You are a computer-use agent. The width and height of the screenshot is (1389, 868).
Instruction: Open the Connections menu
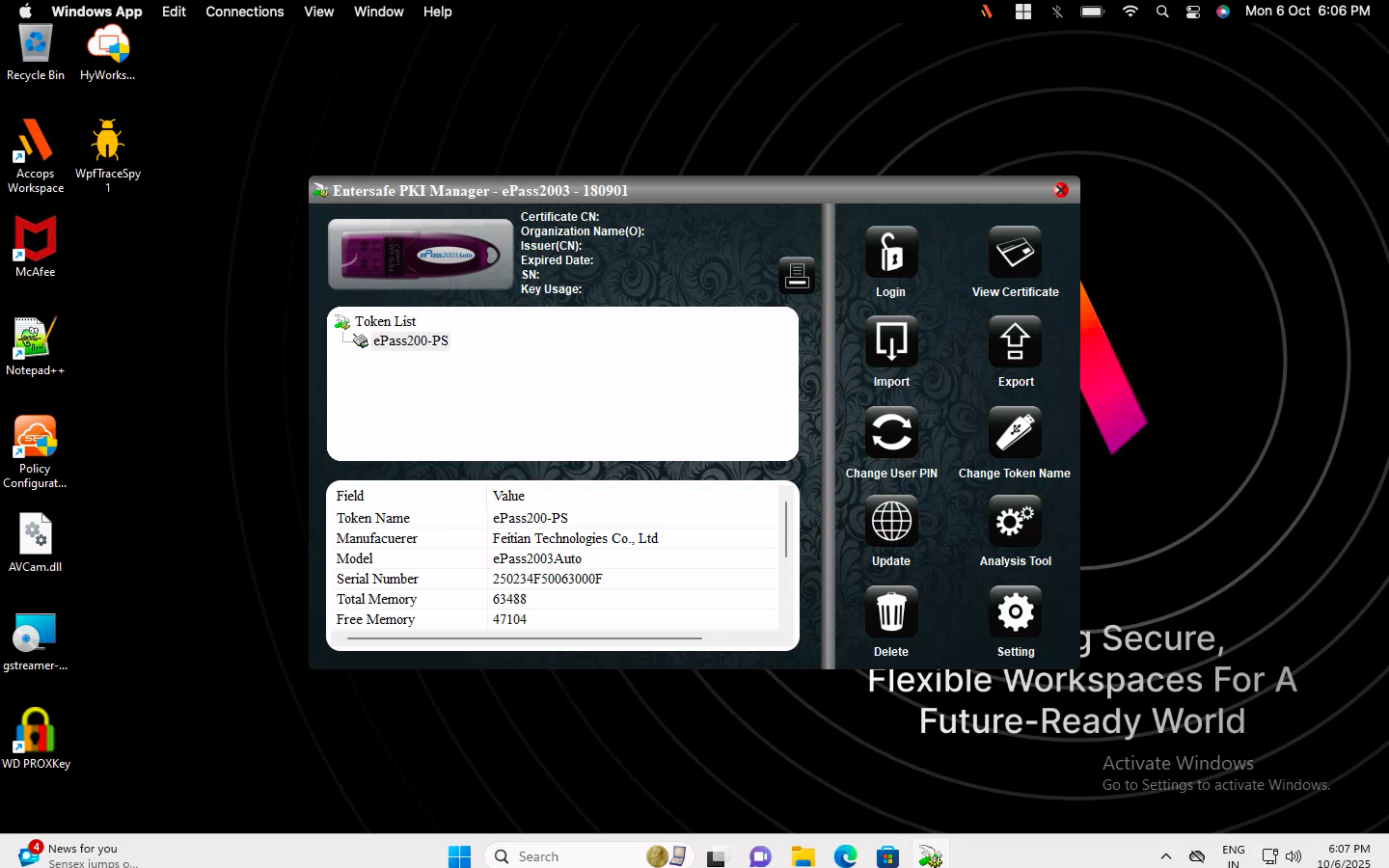(x=244, y=12)
